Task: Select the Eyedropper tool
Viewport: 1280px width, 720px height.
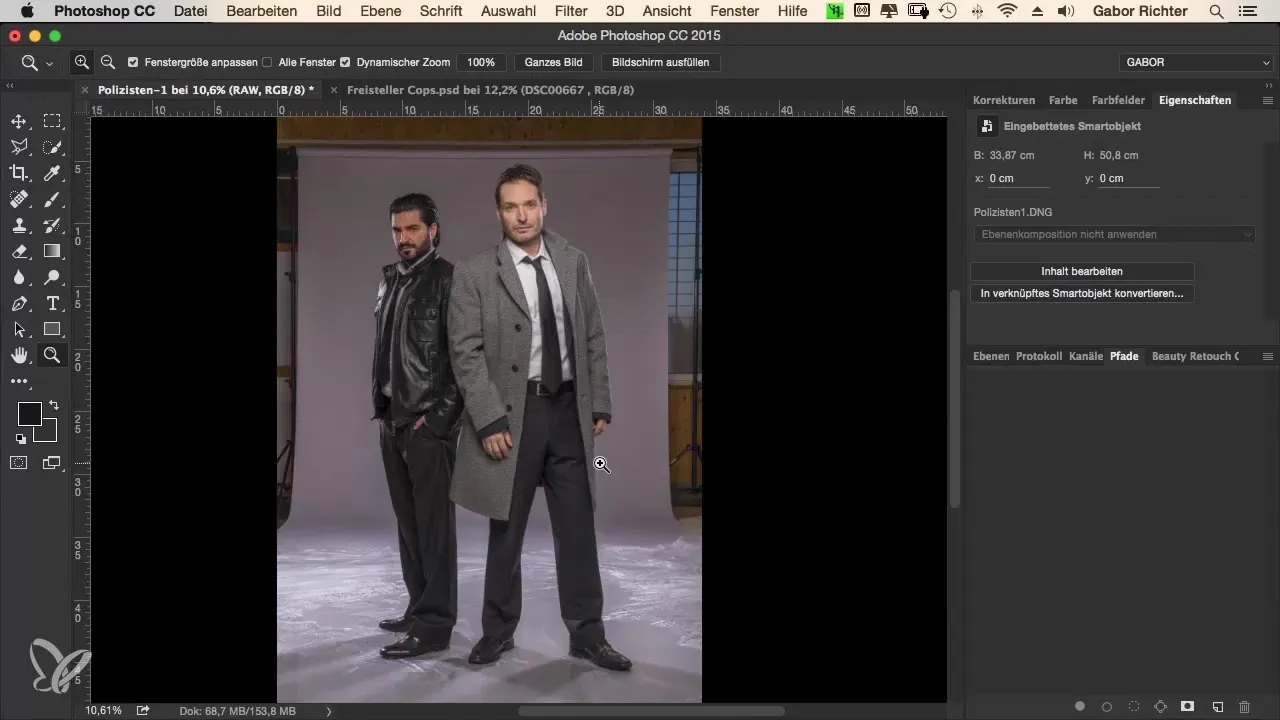Action: point(52,173)
